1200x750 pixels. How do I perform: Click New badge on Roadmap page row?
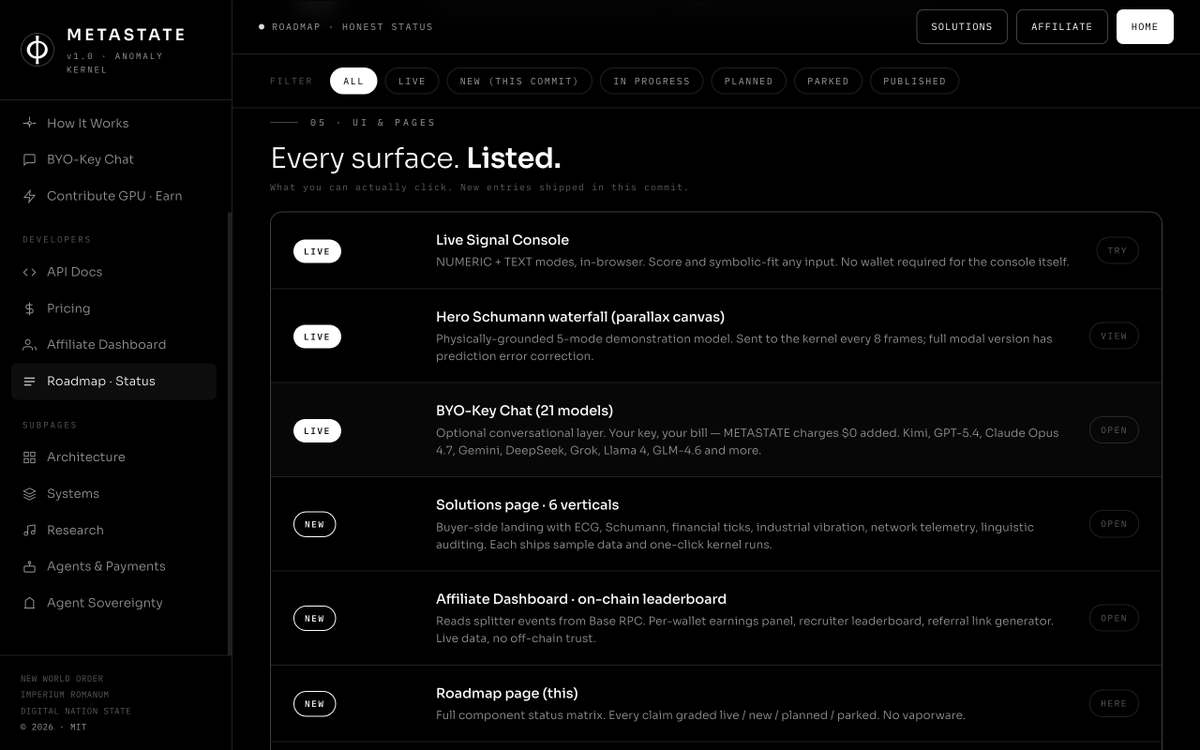[x=315, y=704]
